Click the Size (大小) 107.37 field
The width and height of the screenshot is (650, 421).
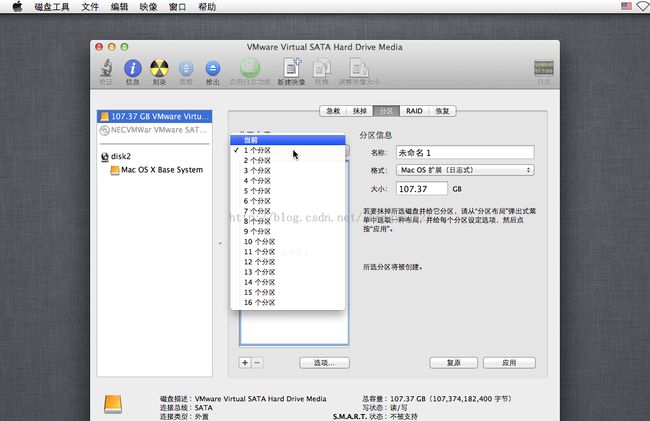coord(422,189)
